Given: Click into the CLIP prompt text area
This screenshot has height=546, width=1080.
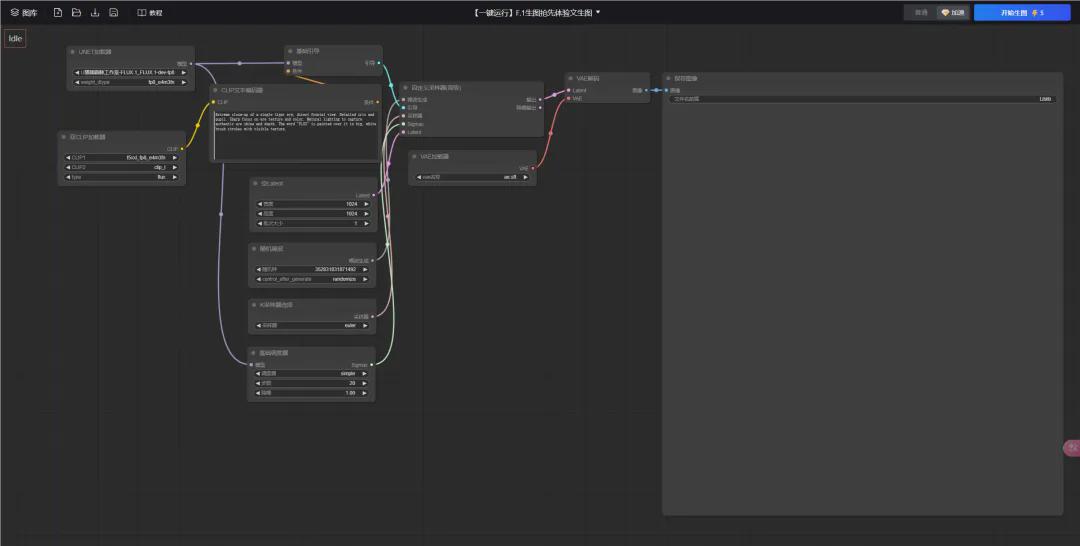Looking at the screenshot, I should (x=295, y=135).
